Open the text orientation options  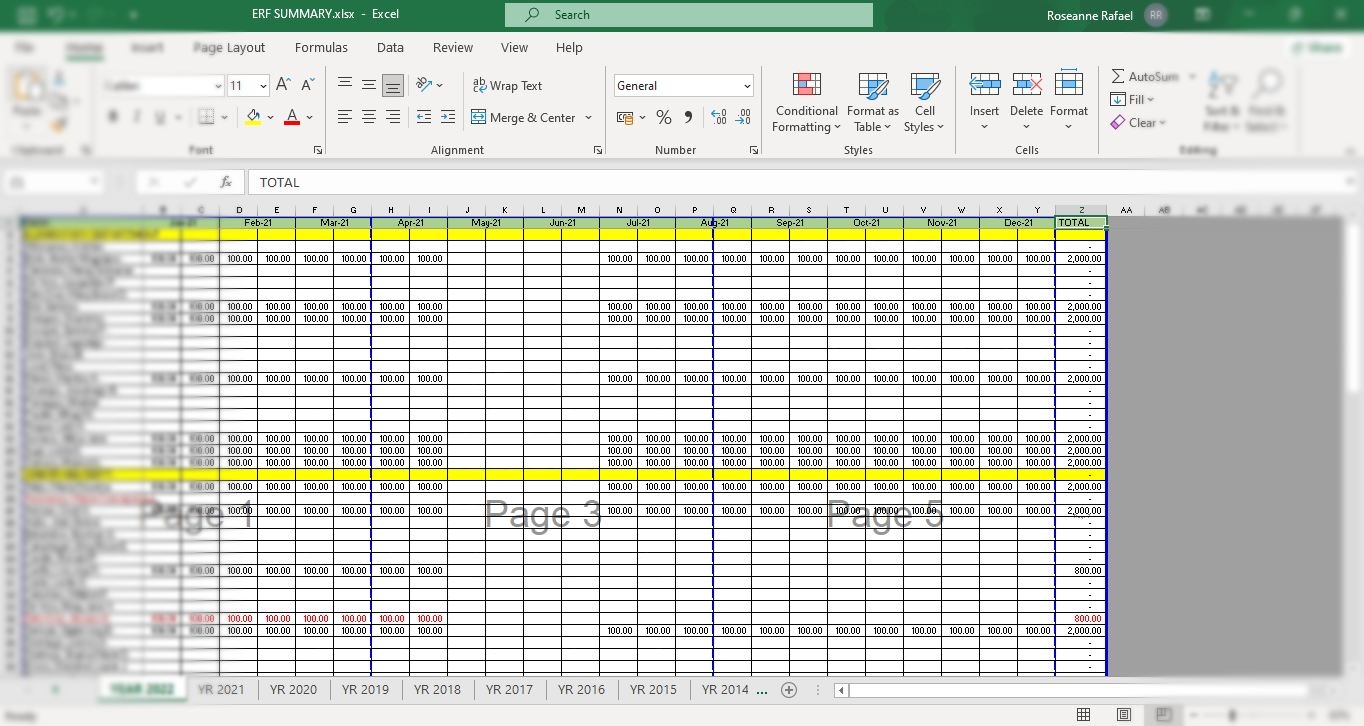[x=429, y=85]
